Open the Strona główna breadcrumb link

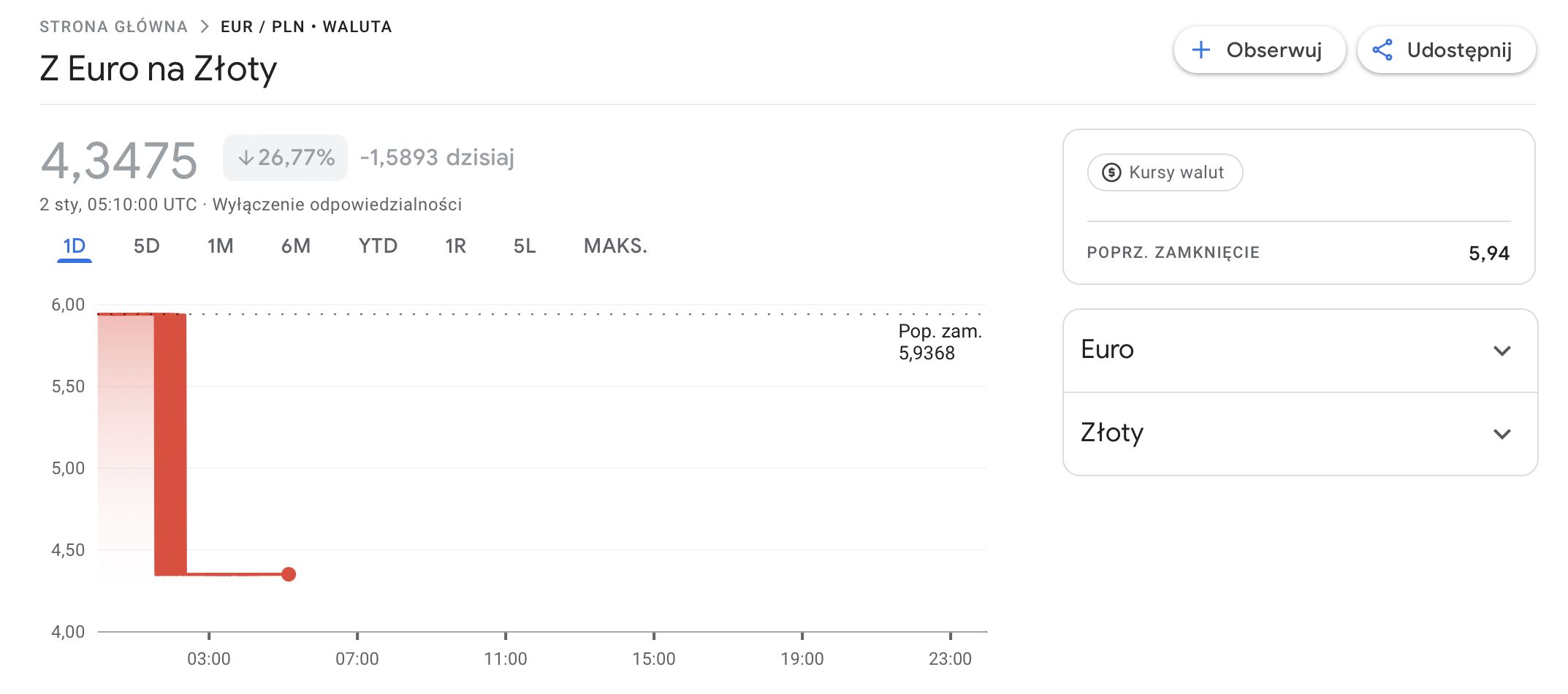(113, 27)
